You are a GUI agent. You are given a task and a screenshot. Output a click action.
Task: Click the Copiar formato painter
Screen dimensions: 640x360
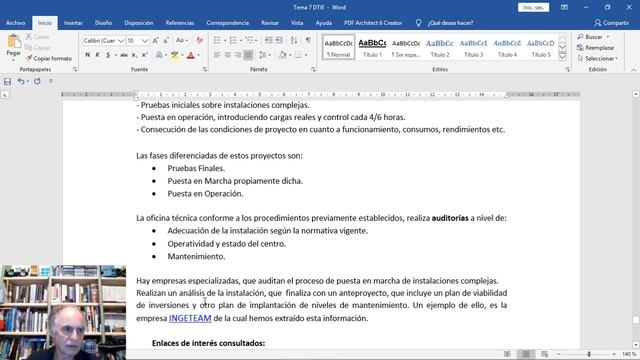click(x=49, y=58)
